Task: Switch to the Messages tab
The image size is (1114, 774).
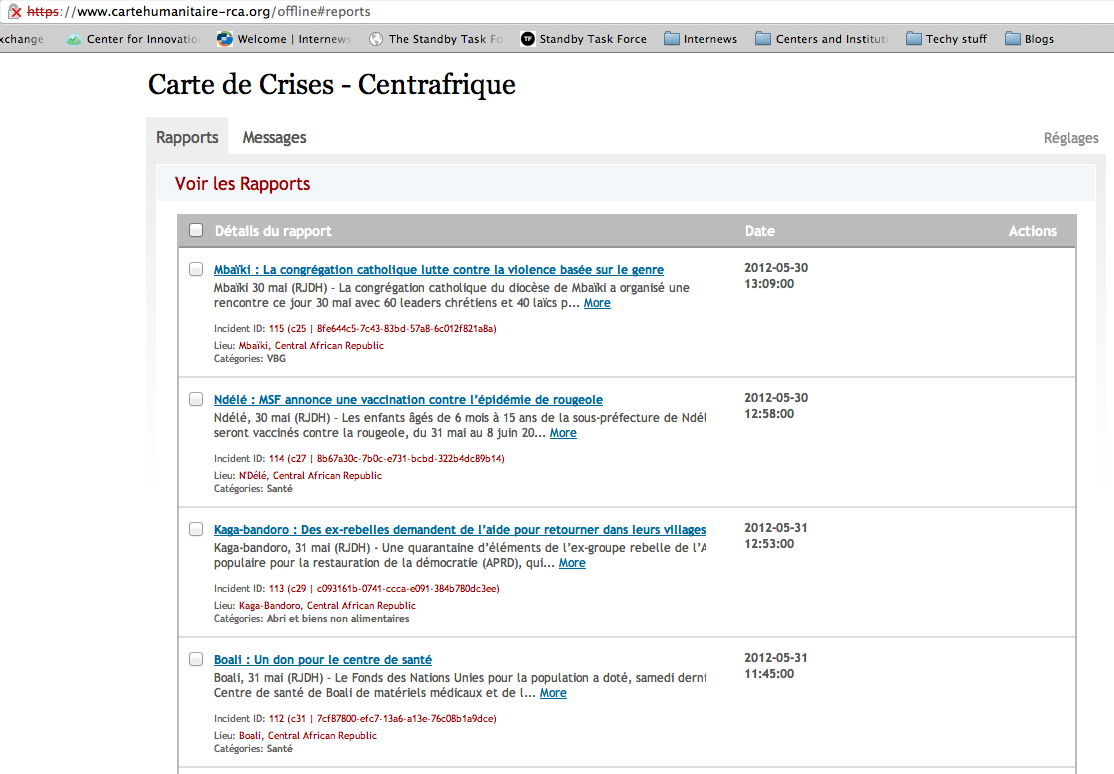Action: [274, 138]
